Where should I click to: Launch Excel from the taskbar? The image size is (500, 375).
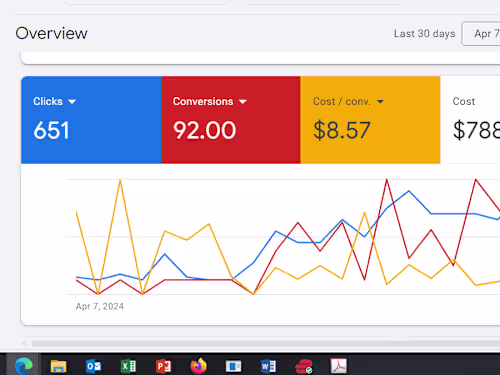[128, 366]
